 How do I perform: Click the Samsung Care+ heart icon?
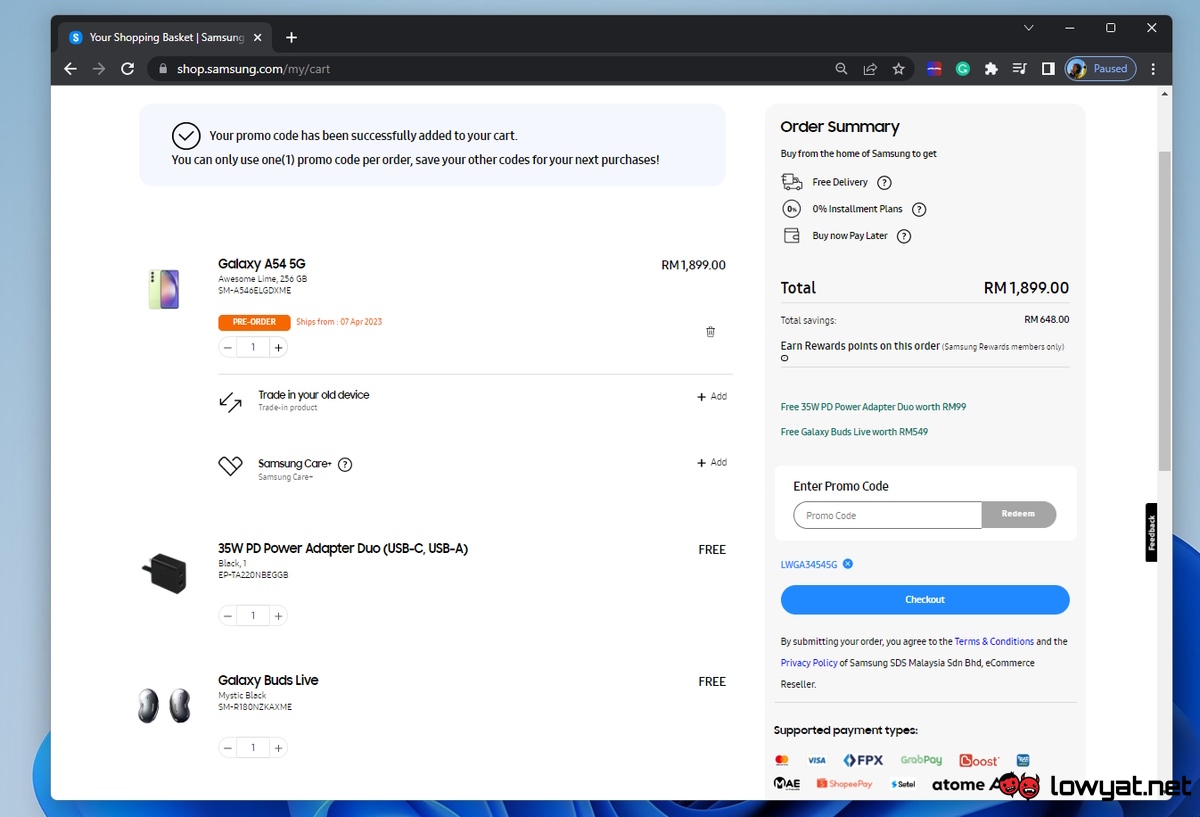230,466
